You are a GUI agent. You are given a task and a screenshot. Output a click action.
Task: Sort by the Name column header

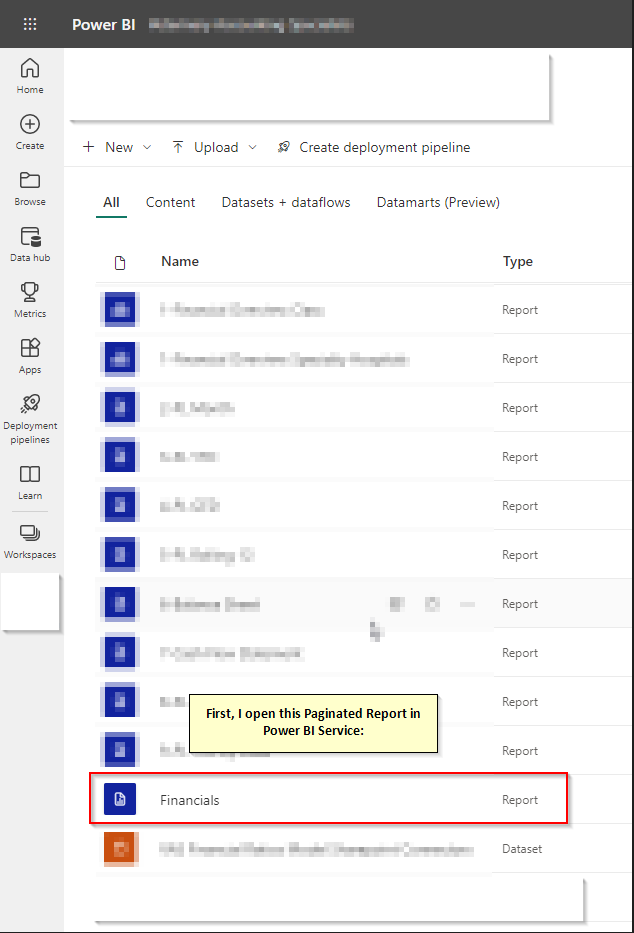[180, 261]
